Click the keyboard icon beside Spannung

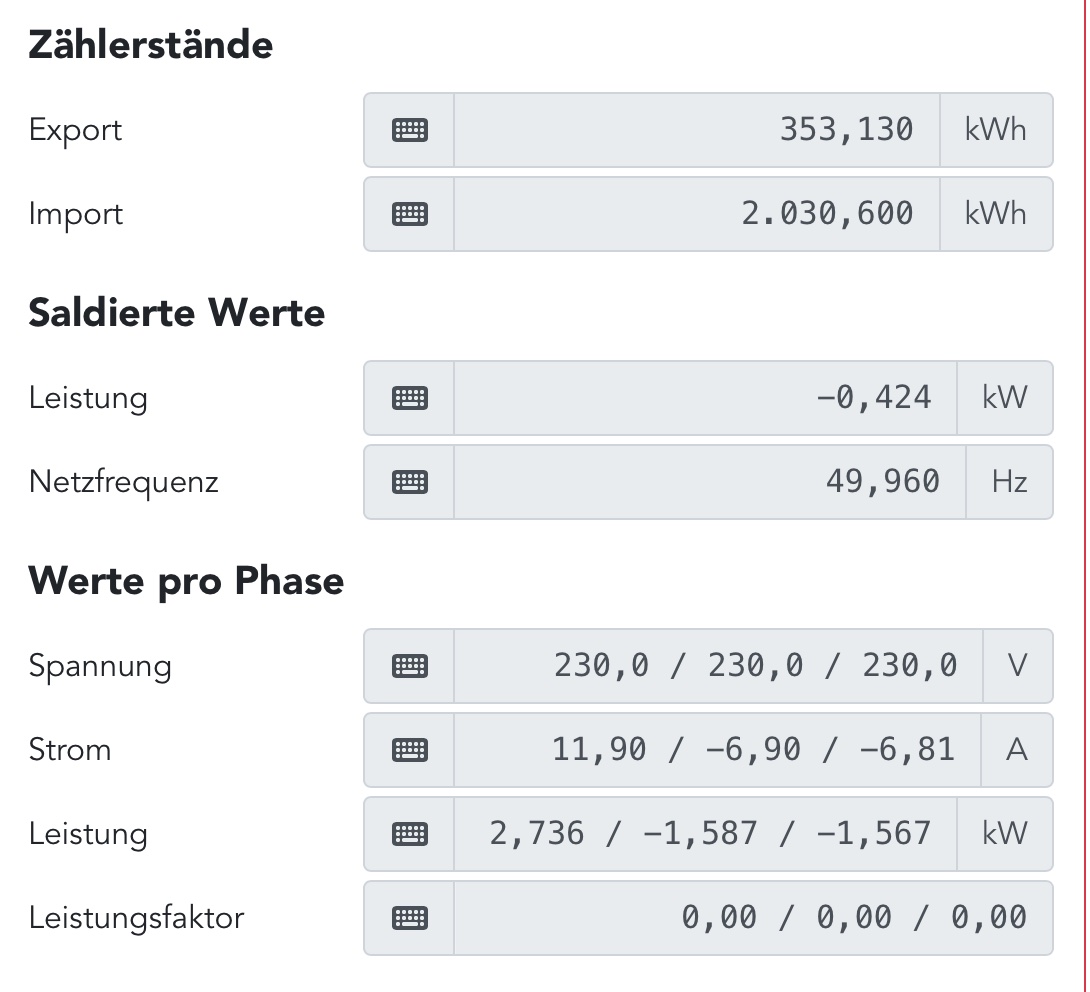[x=409, y=666]
